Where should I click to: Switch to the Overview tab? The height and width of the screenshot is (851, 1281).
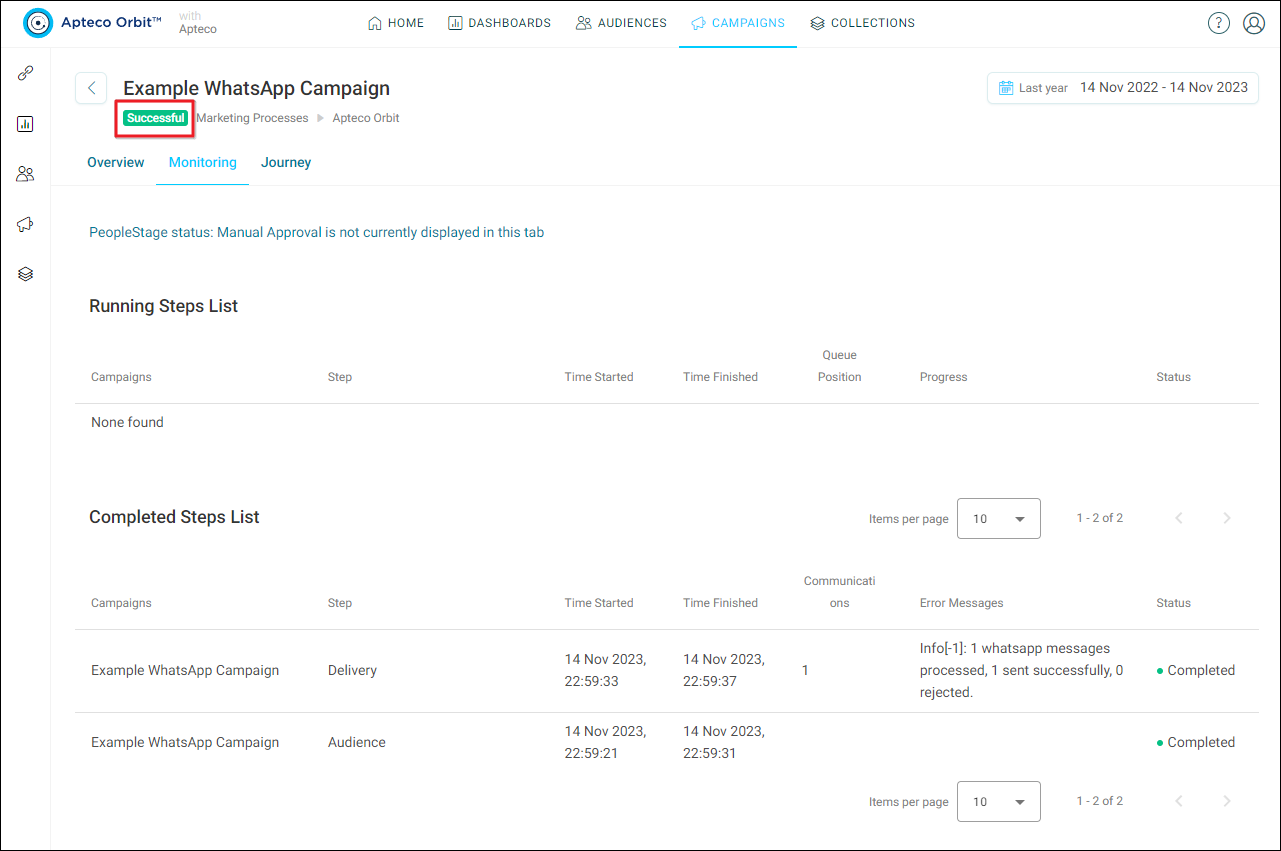click(x=116, y=162)
